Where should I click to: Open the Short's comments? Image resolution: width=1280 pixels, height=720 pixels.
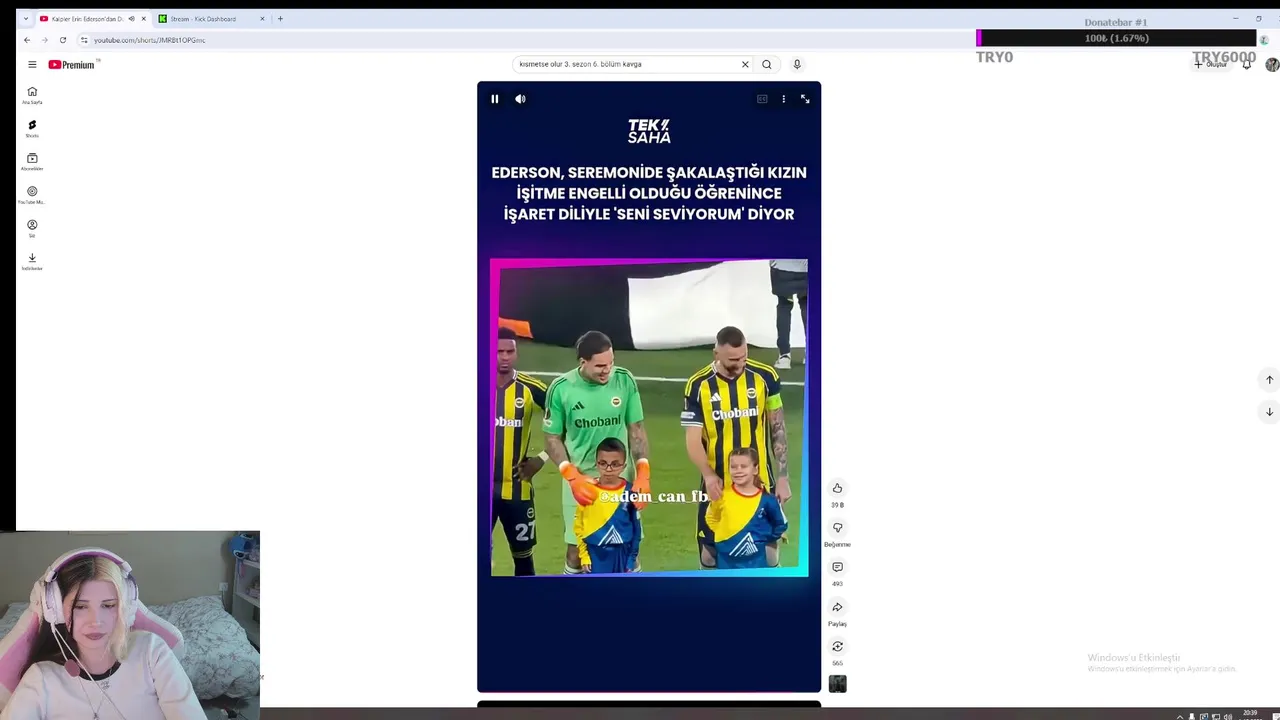click(x=837, y=567)
